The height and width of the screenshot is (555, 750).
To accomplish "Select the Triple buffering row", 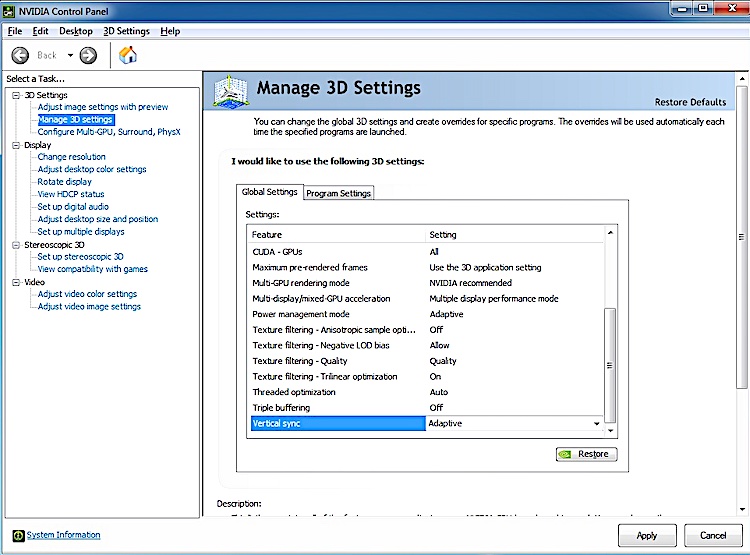I will (x=427, y=408).
